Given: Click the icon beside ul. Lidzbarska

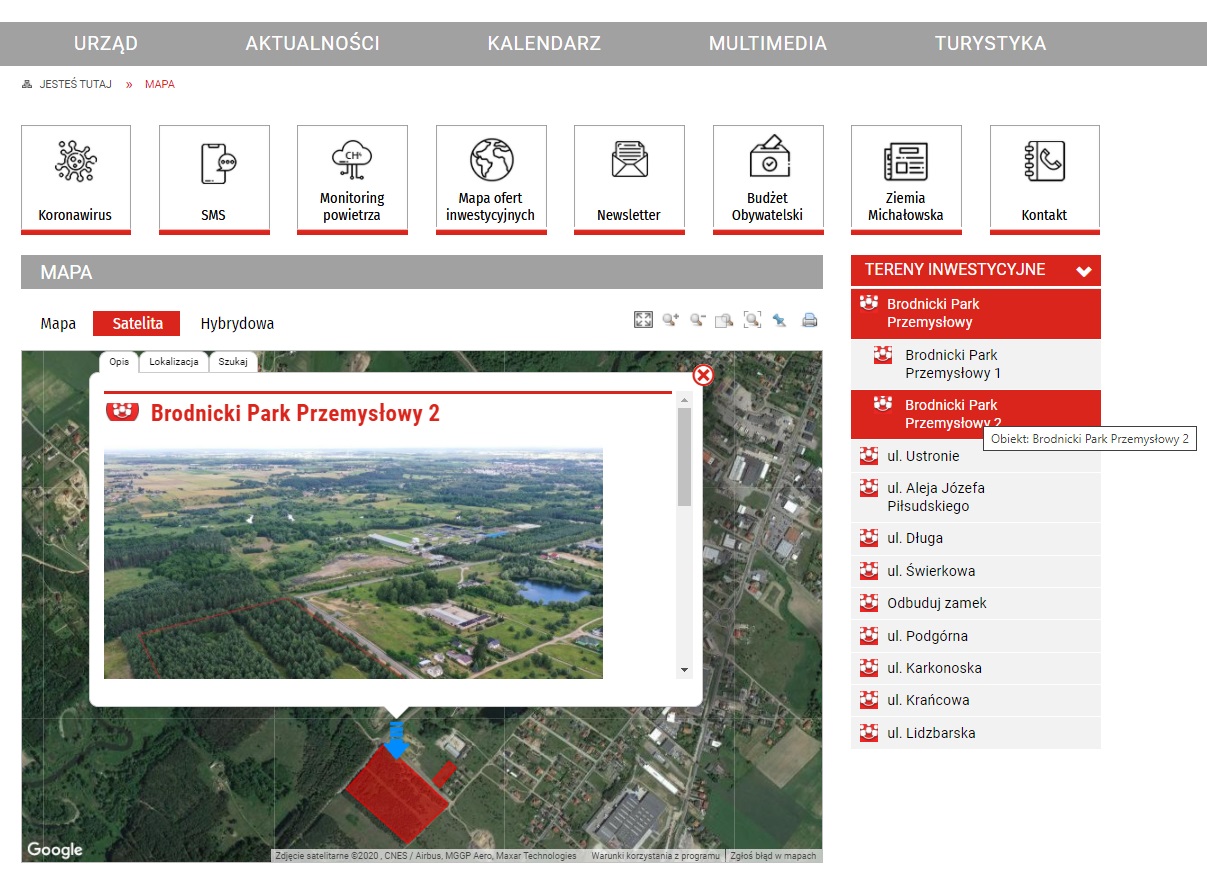Looking at the screenshot, I should [869, 733].
